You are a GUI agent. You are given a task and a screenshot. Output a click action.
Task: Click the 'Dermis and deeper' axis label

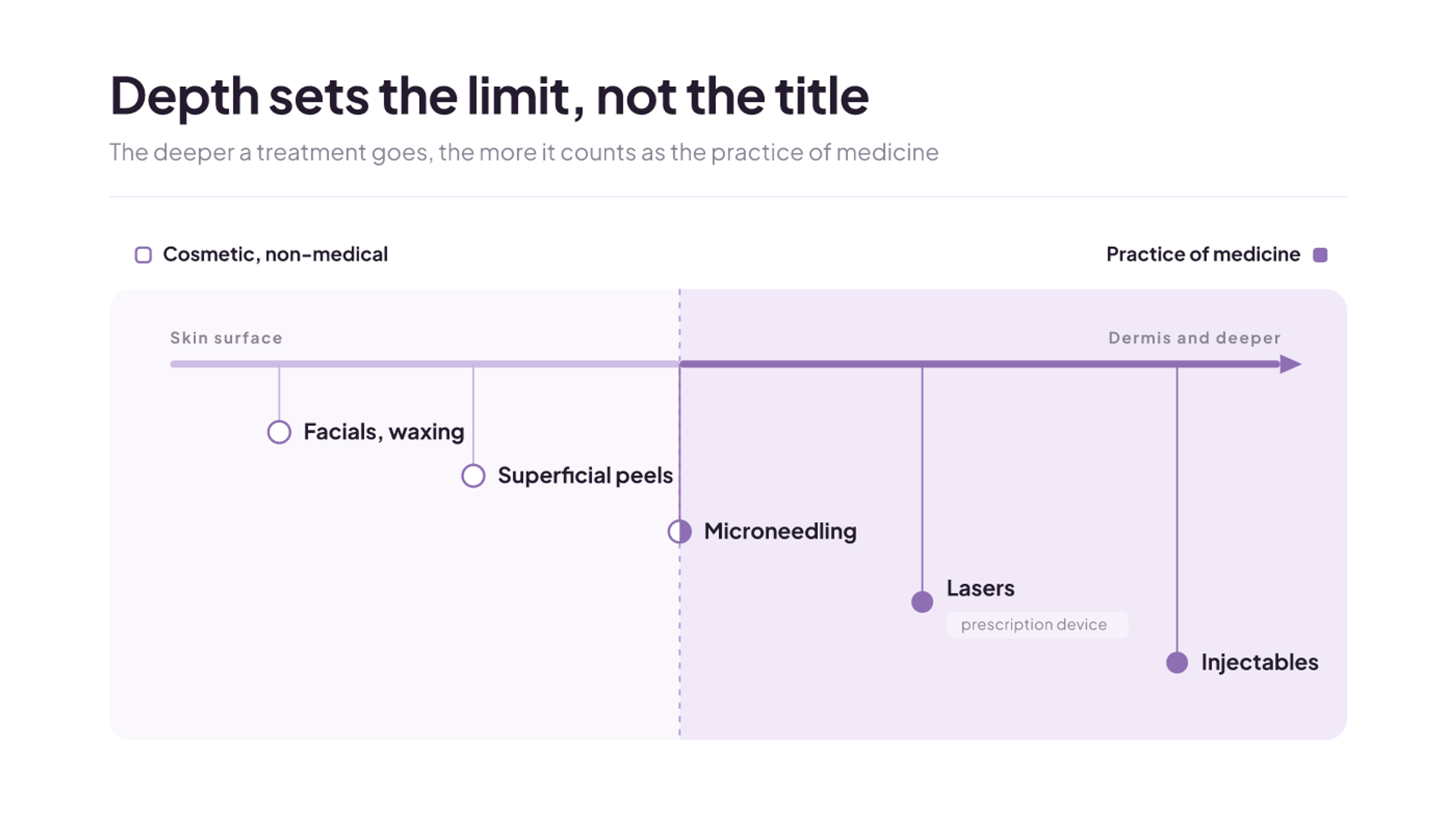pos(1194,338)
